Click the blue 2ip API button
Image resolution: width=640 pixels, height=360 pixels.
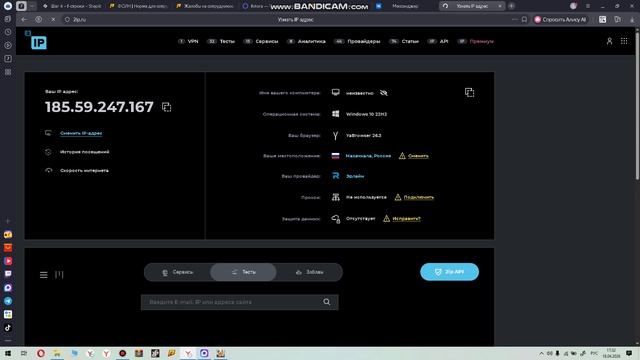pos(449,272)
